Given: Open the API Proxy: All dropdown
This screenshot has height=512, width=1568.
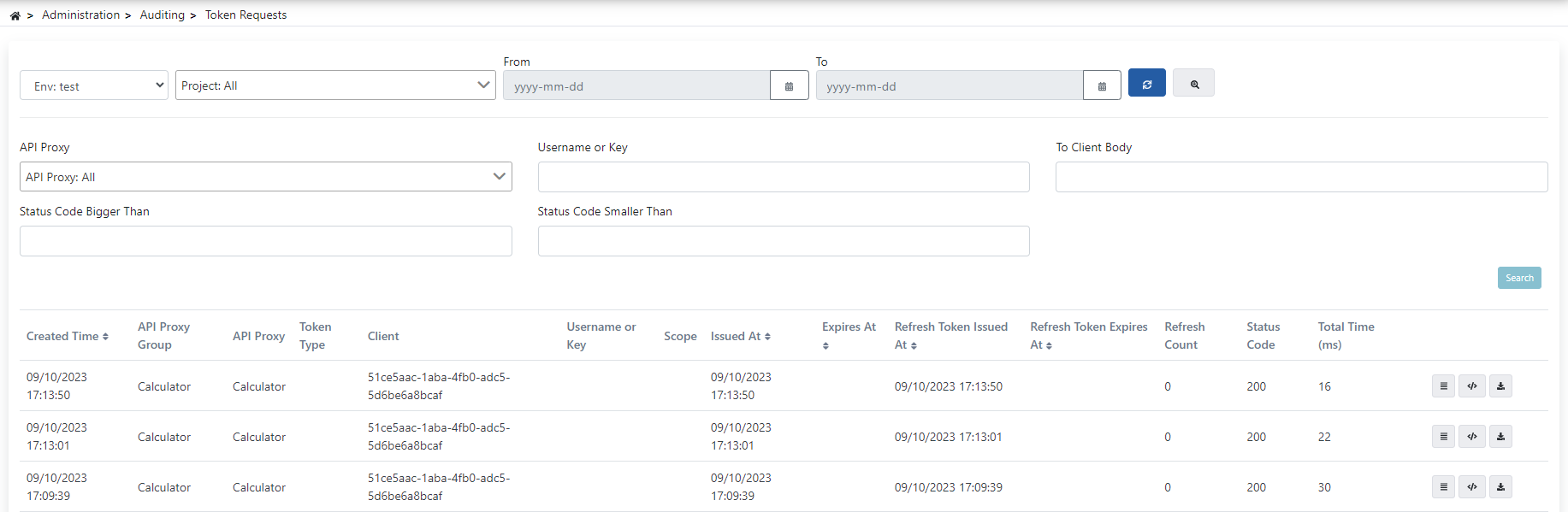Looking at the screenshot, I should (x=265, y=177).
